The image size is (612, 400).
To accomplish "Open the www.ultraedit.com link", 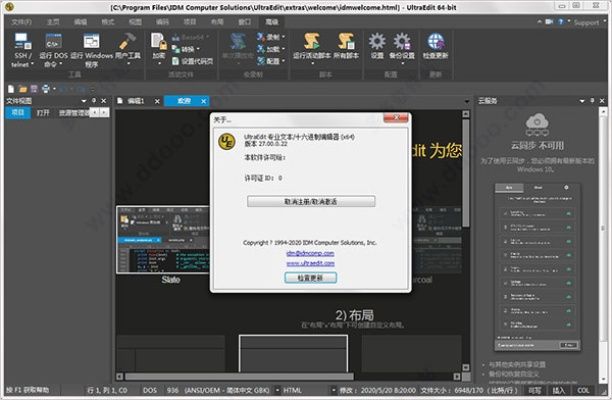I will [310, 263].
